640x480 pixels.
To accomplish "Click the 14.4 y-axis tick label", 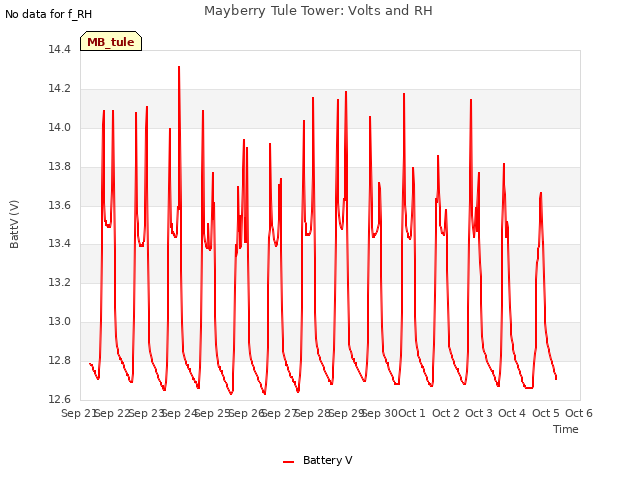I will (x=60, y=49).
